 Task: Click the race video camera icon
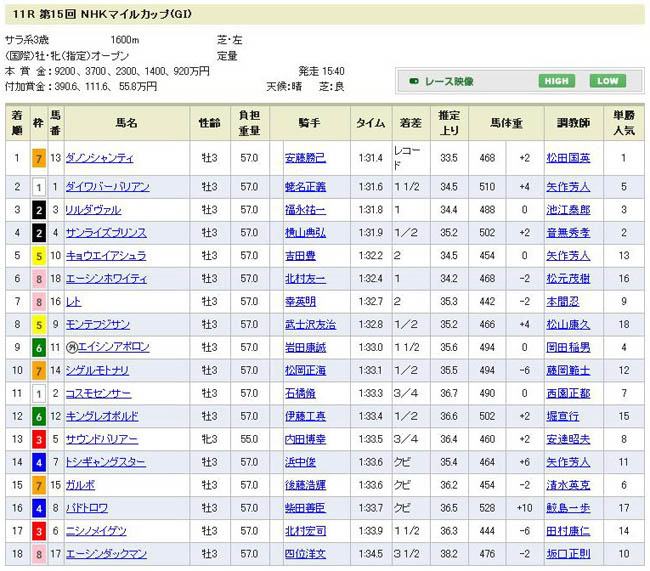(413, 81)
